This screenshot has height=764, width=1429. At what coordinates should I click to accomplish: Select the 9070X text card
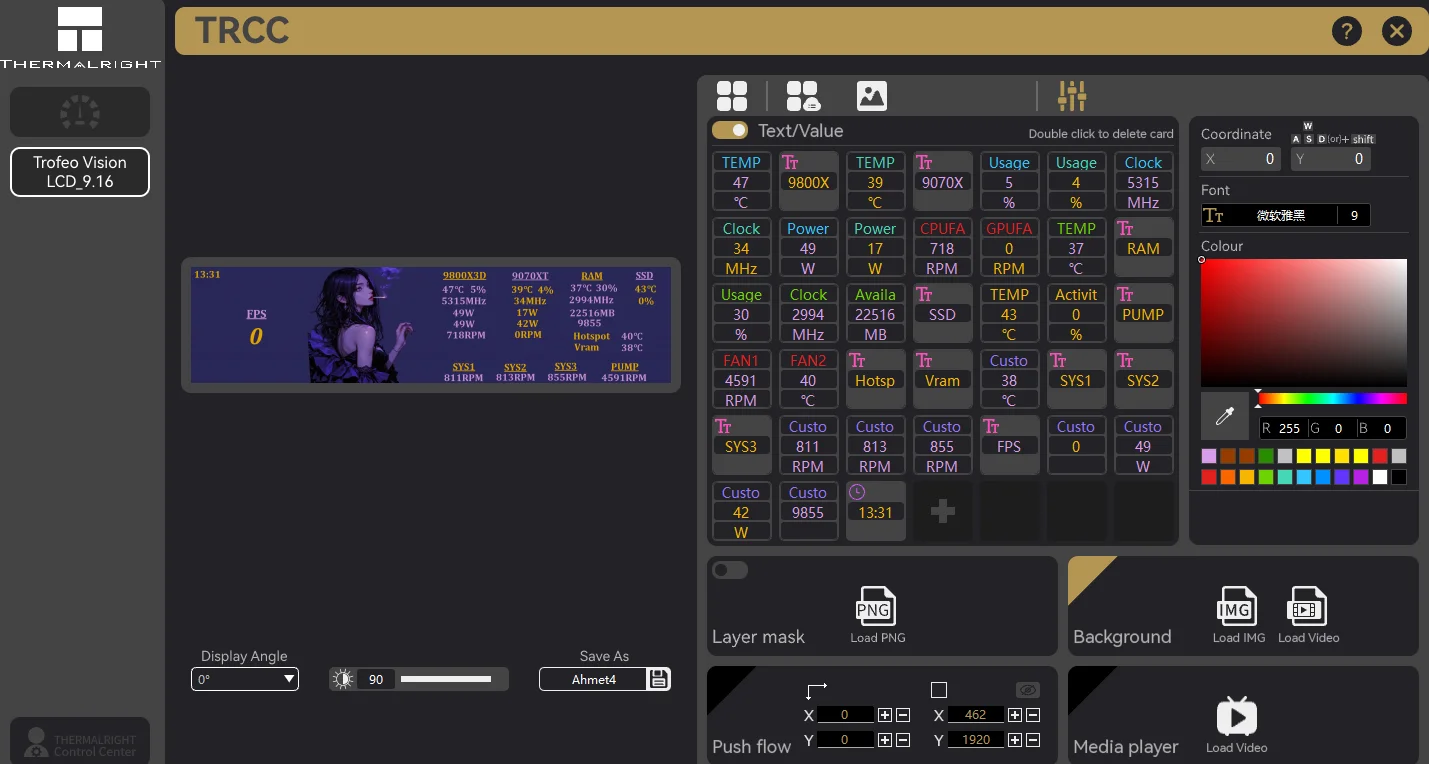point(942,181)
